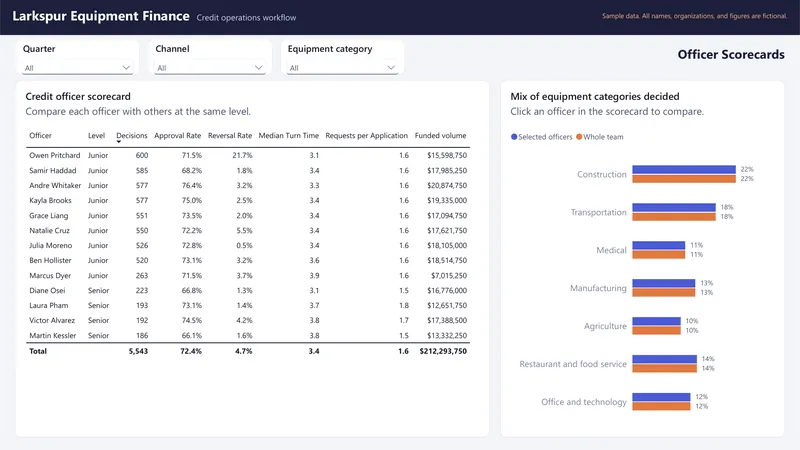
Task: Sort by the Decisions column header
Action: [x=132, y=135]
